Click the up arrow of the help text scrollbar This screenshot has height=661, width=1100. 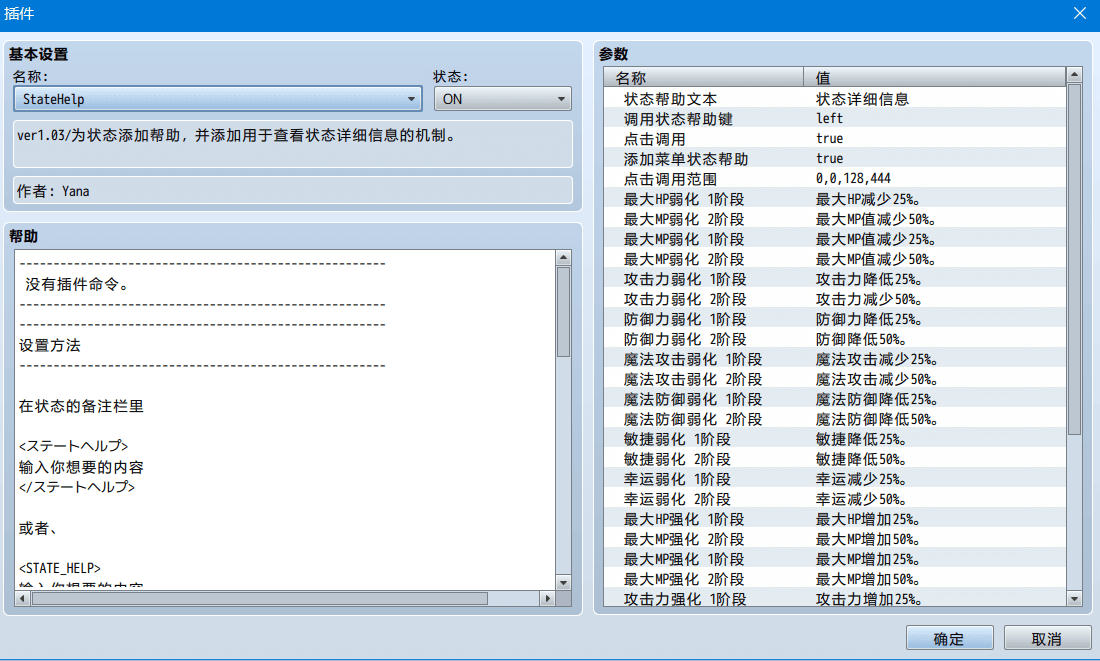click(x=563, y=258)
